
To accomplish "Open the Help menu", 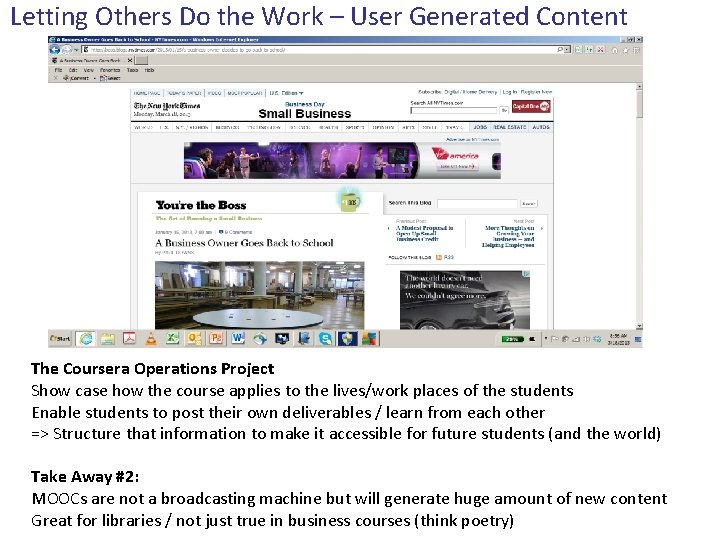I will click(149, 70).
